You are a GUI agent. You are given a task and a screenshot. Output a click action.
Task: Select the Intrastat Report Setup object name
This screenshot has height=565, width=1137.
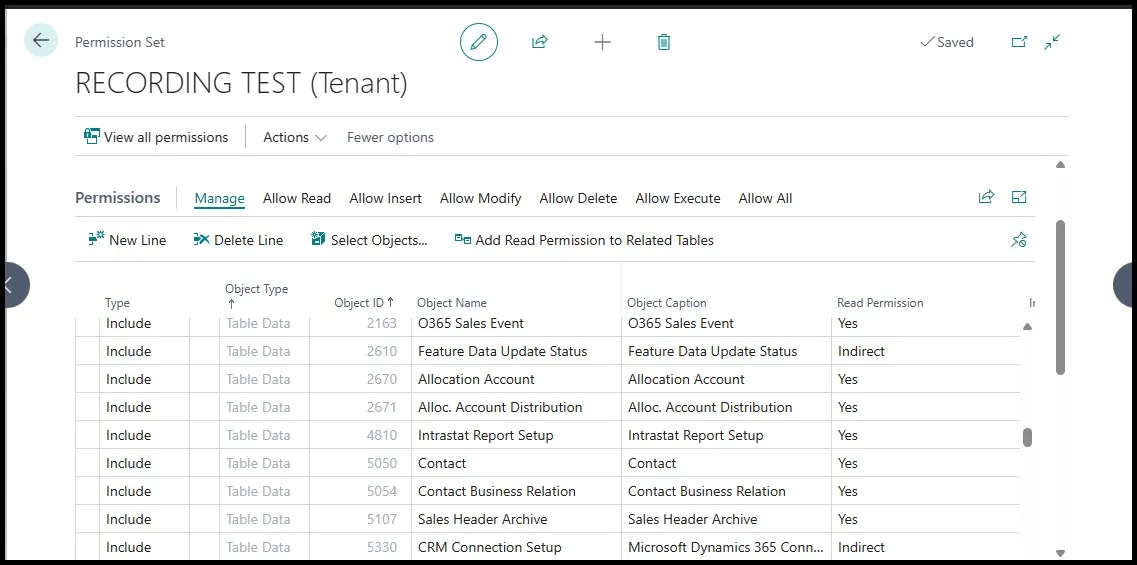click(486, 435)
